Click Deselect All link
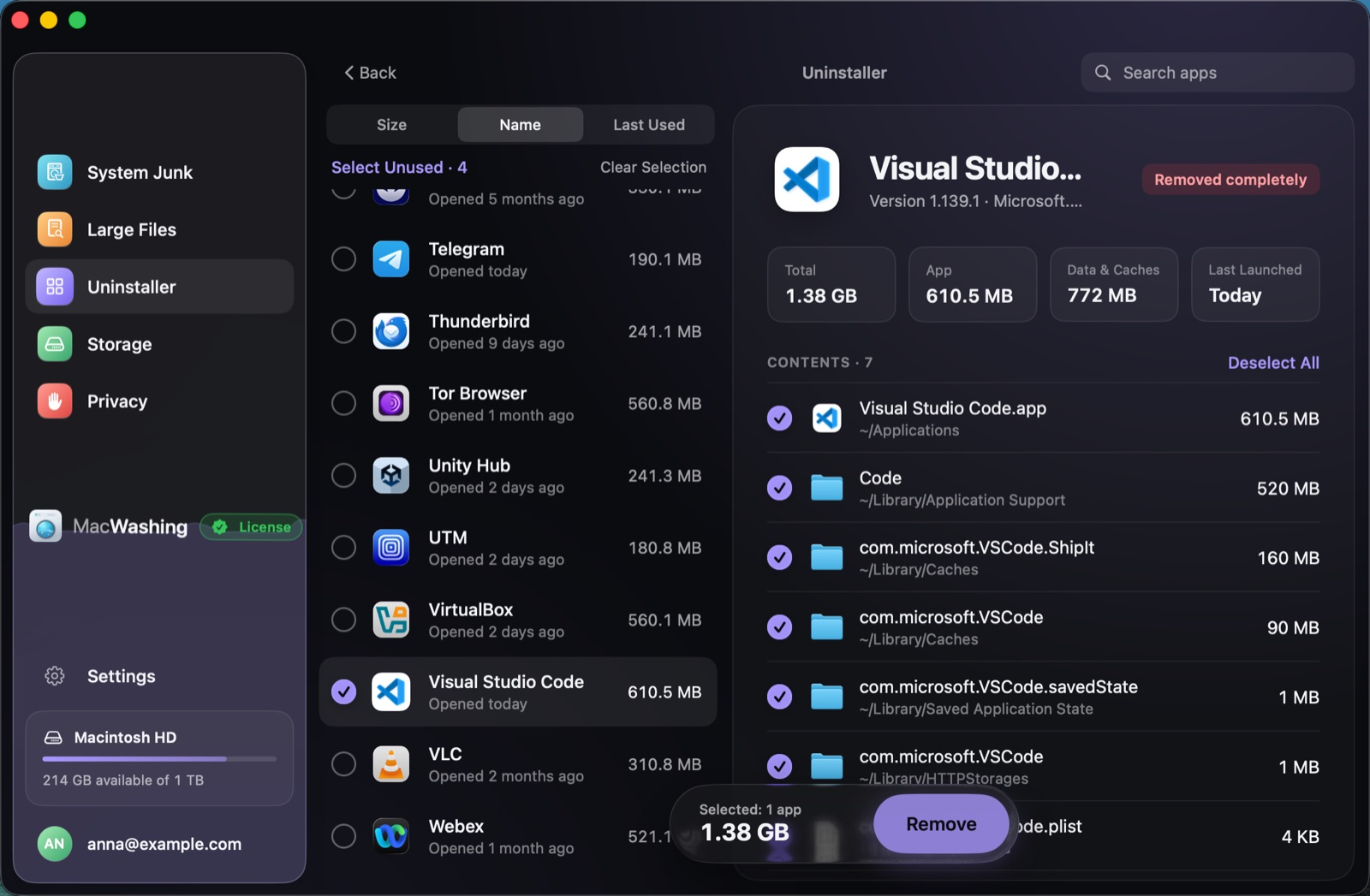This screenshot has height=896, width=1370. click(x=1273, y=363)
